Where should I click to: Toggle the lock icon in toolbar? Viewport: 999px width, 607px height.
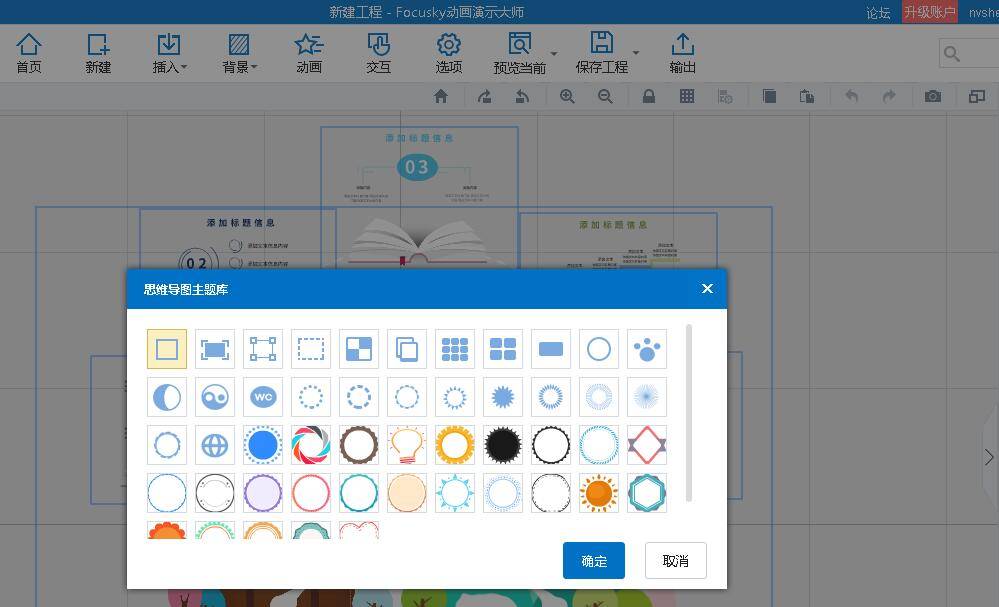pyautogui.click(x=649, y=96)
